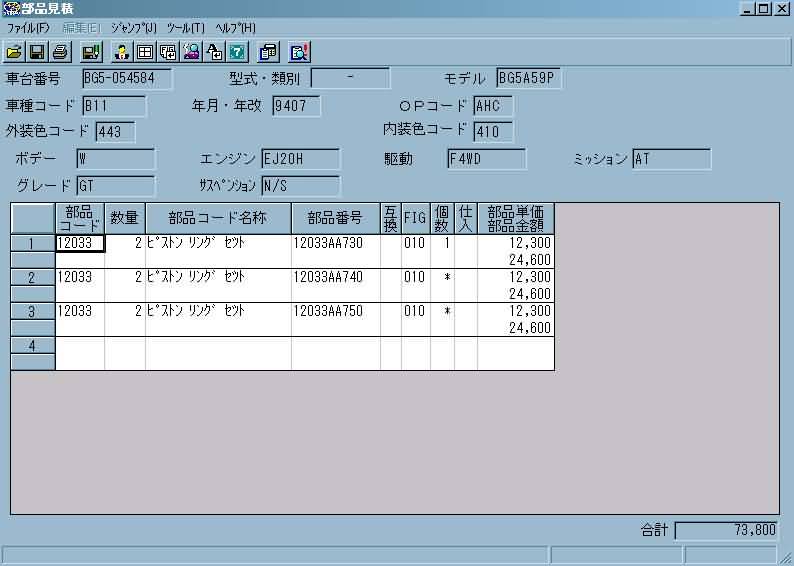The image size is (794, 566).
Task: Click the open folder toolbar icon
Action: coord(14,52)
